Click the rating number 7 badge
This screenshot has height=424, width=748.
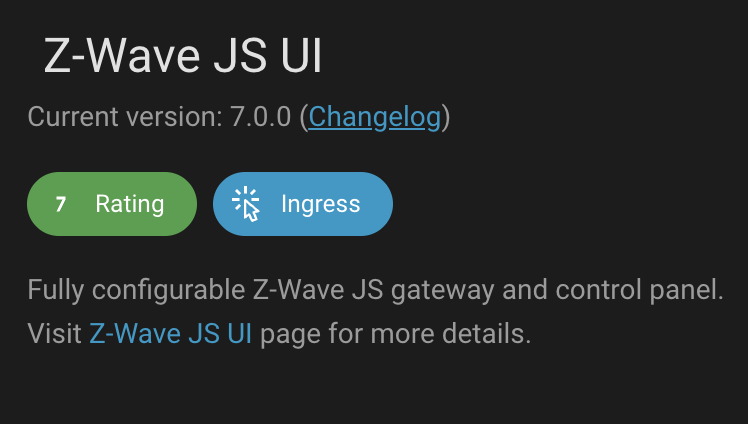click(x=61, y=204)
